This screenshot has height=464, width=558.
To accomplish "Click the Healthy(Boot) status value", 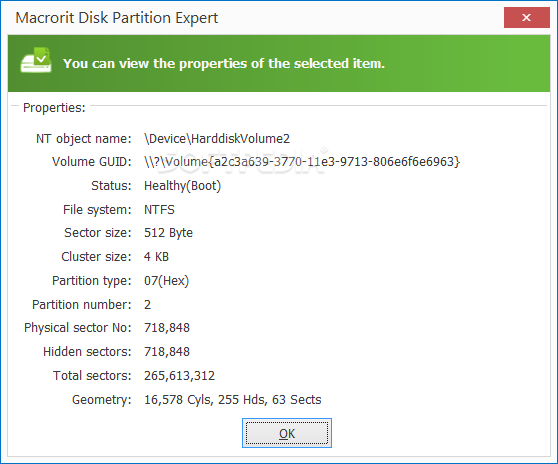I will (x=182, y=186).
